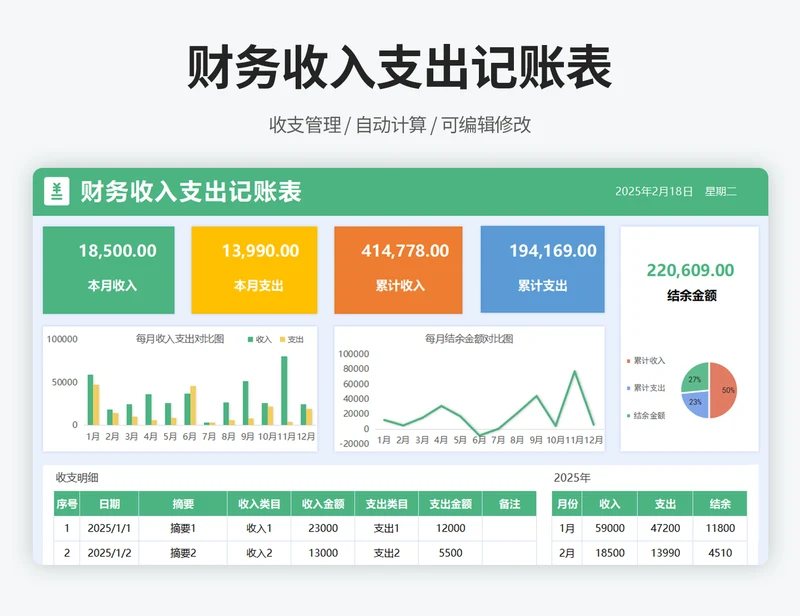Click the 收入1 category cell
This screenshot has height=616, width=800.
259,528
